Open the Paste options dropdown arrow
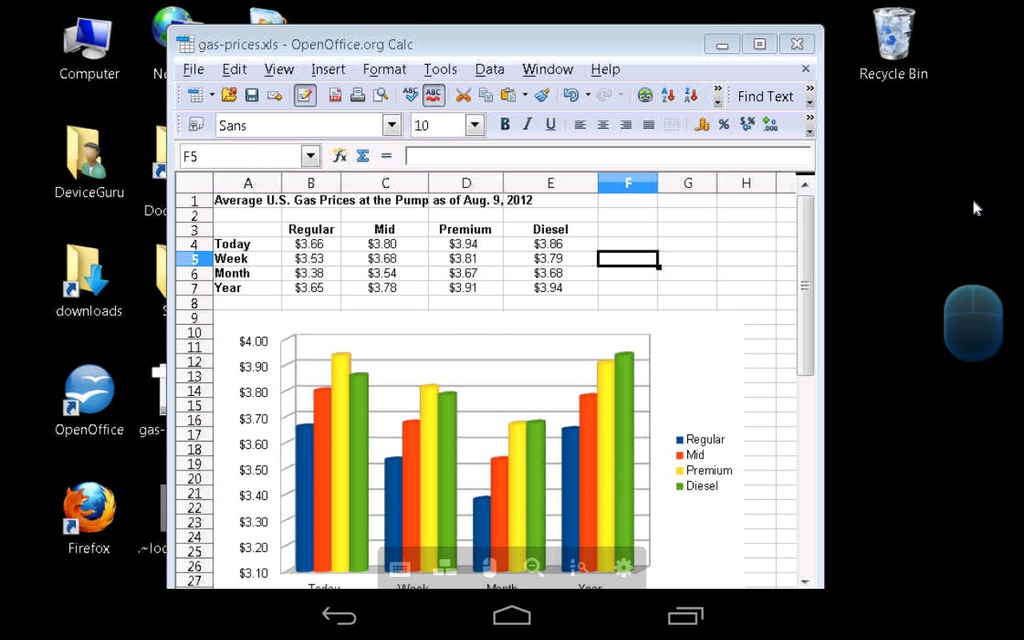Viewport: 1024px width, 640px height. point(524,95)
